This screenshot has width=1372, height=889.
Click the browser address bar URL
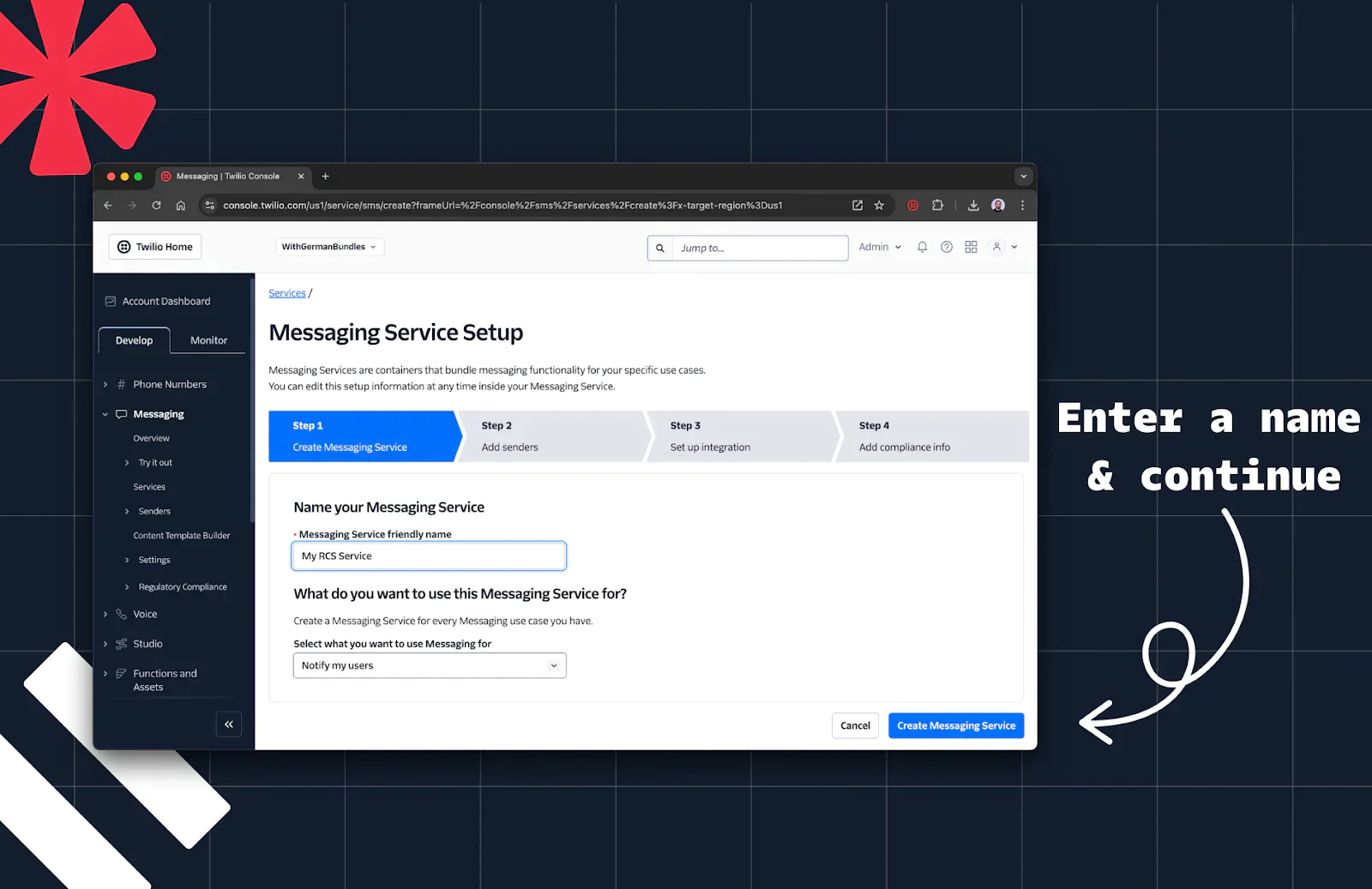click(502, 206)
